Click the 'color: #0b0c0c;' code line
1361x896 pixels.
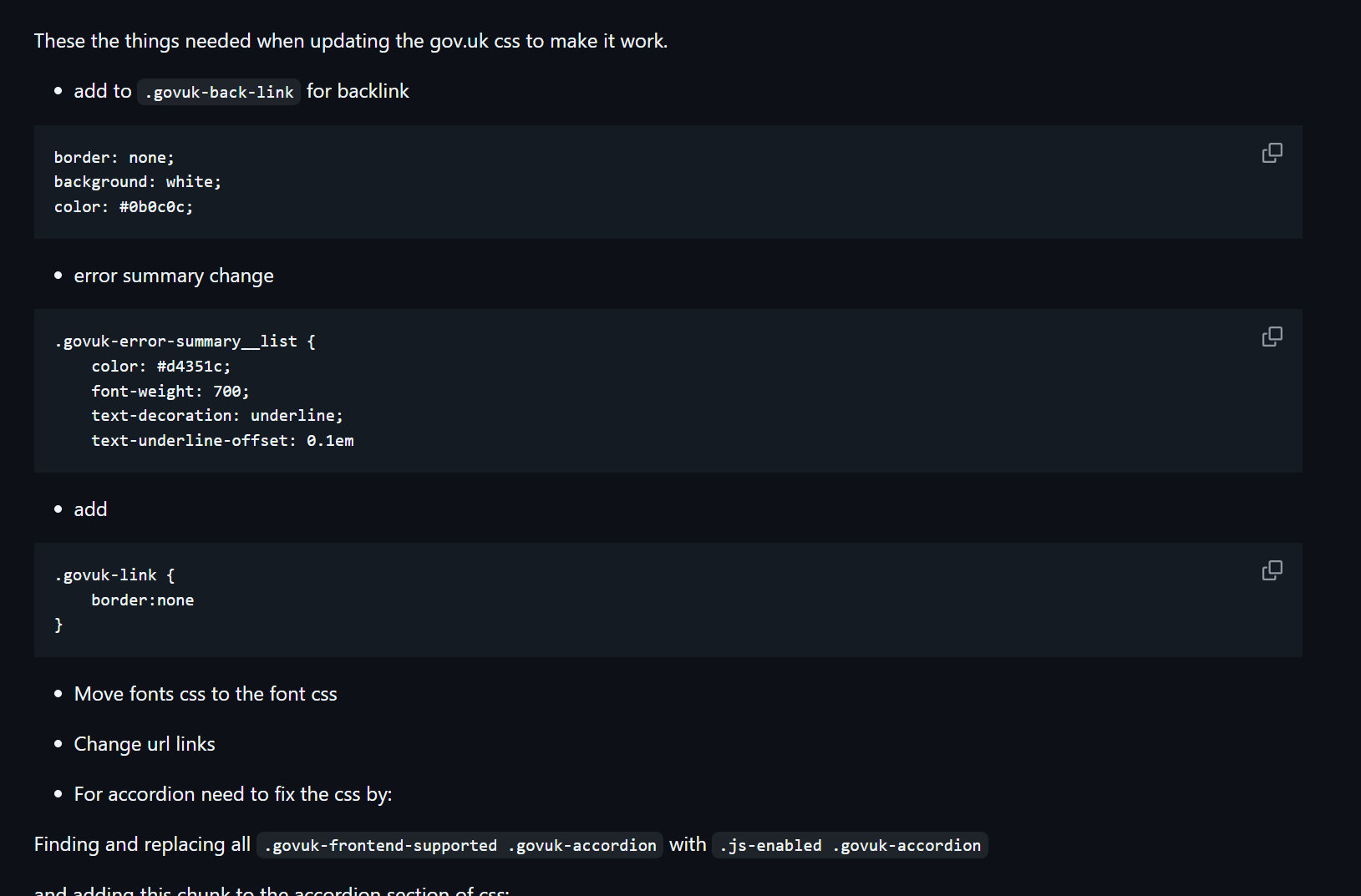[123, 207]
